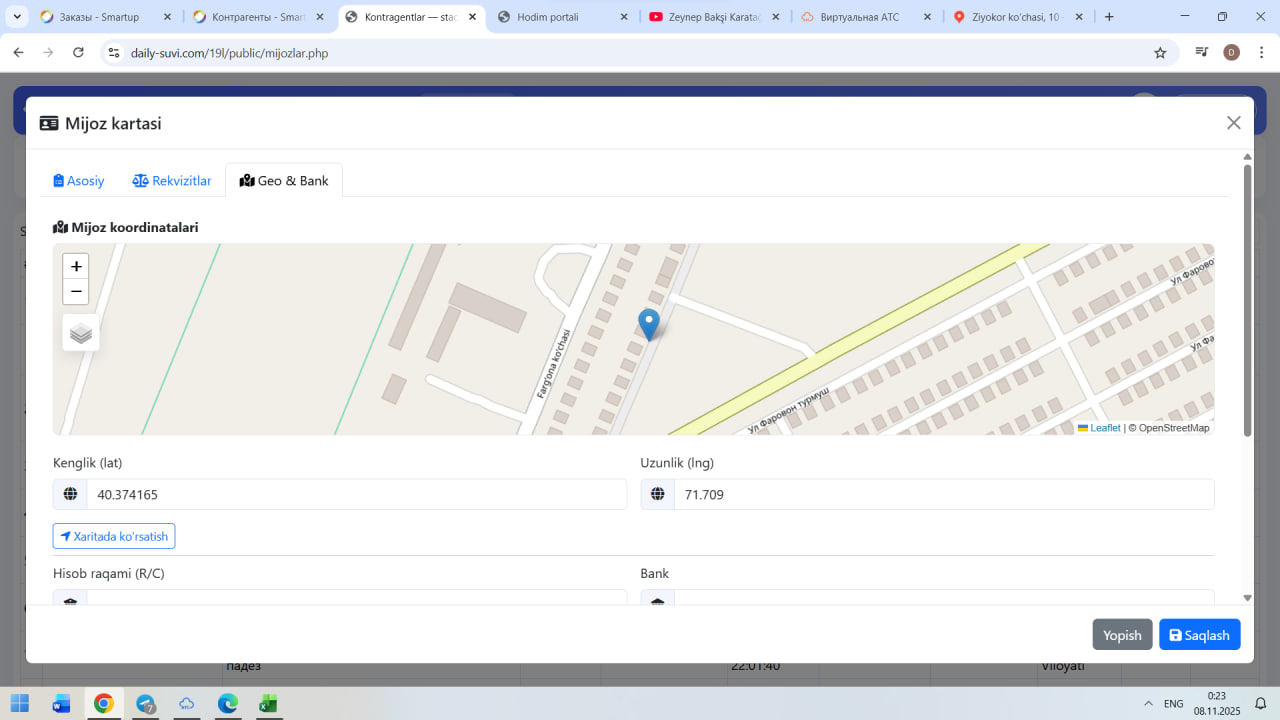The height and width of the screenshot is (720, 1280).
Task: Go back to the previous page
Action: (x=18, y=53)
